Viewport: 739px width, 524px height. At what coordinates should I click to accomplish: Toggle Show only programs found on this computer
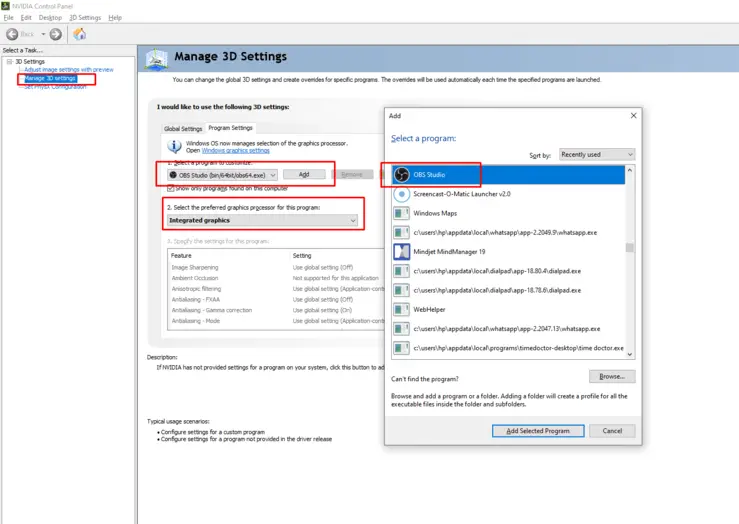point(171,188)
